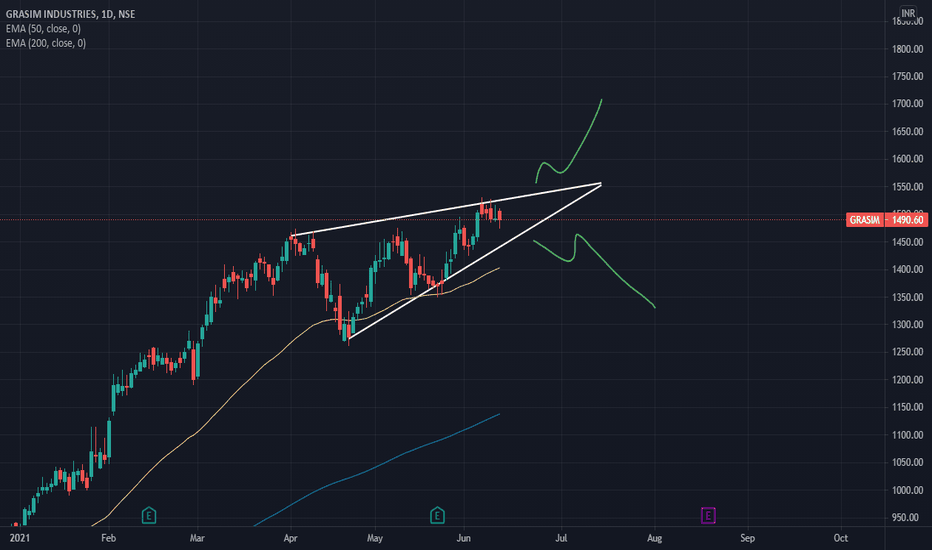Click the 2021 label on time axis
The image size is (932, 550).
(20, 538)
